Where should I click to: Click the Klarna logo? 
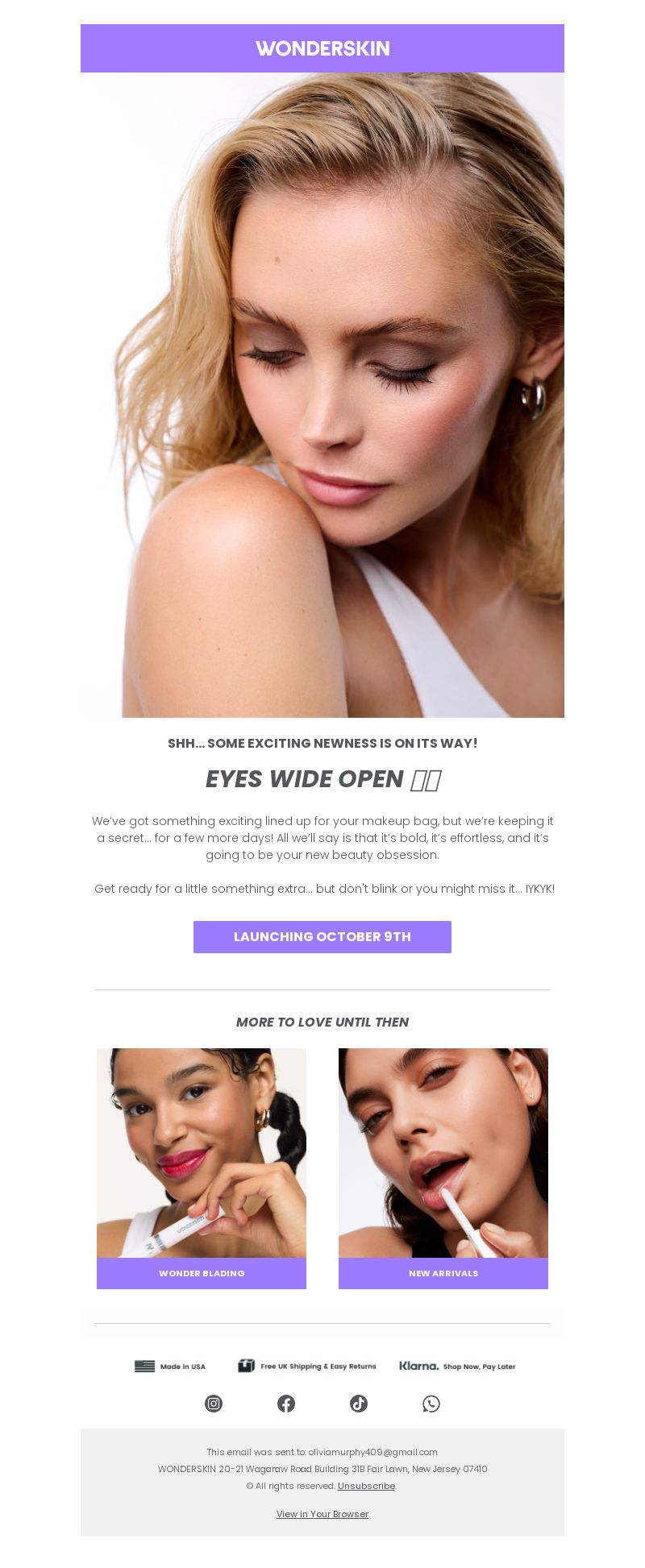[419, 1365]
